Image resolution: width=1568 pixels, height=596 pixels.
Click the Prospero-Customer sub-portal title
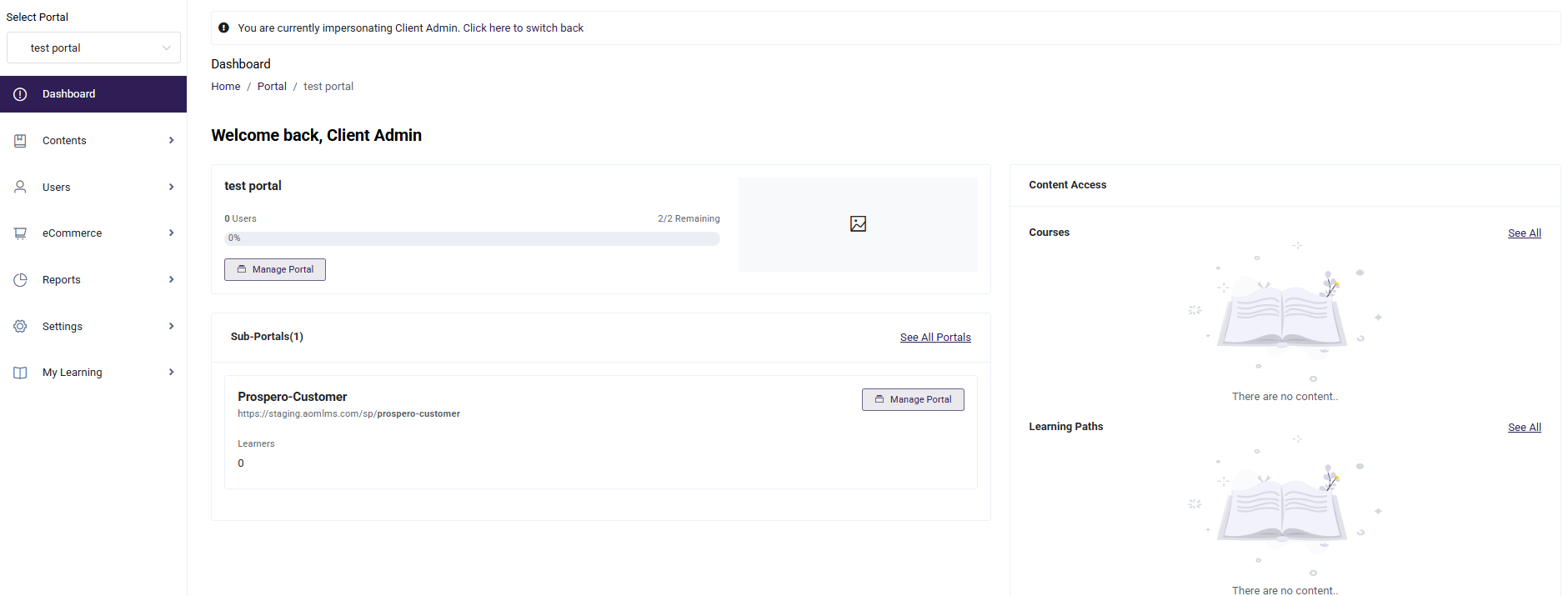(292, 397)
